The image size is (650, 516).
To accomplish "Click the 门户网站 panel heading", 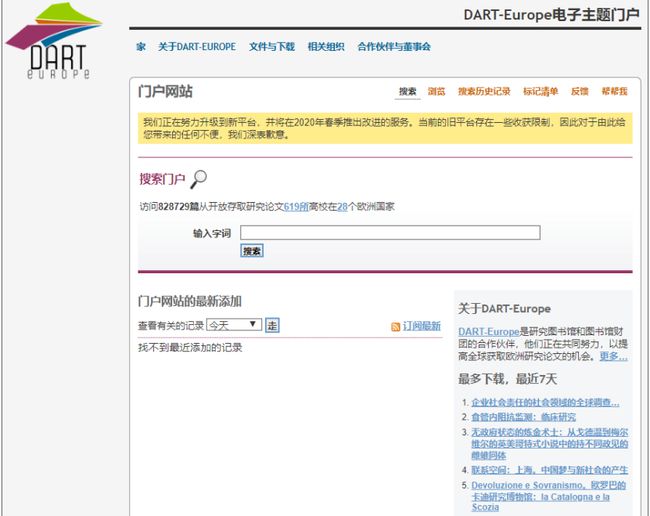I will pyautogui.click(x=165, y=91).
